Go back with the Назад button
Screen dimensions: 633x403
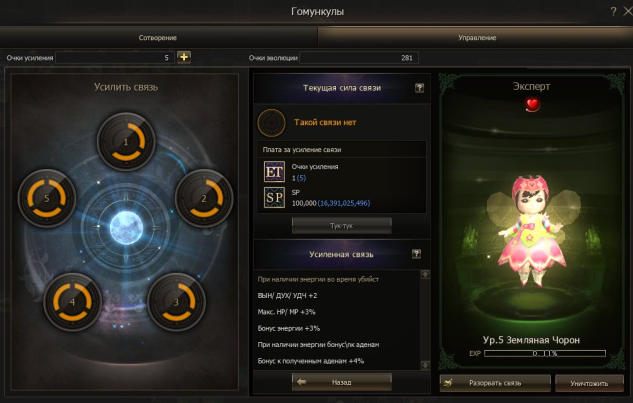click(x=342, y=382)
